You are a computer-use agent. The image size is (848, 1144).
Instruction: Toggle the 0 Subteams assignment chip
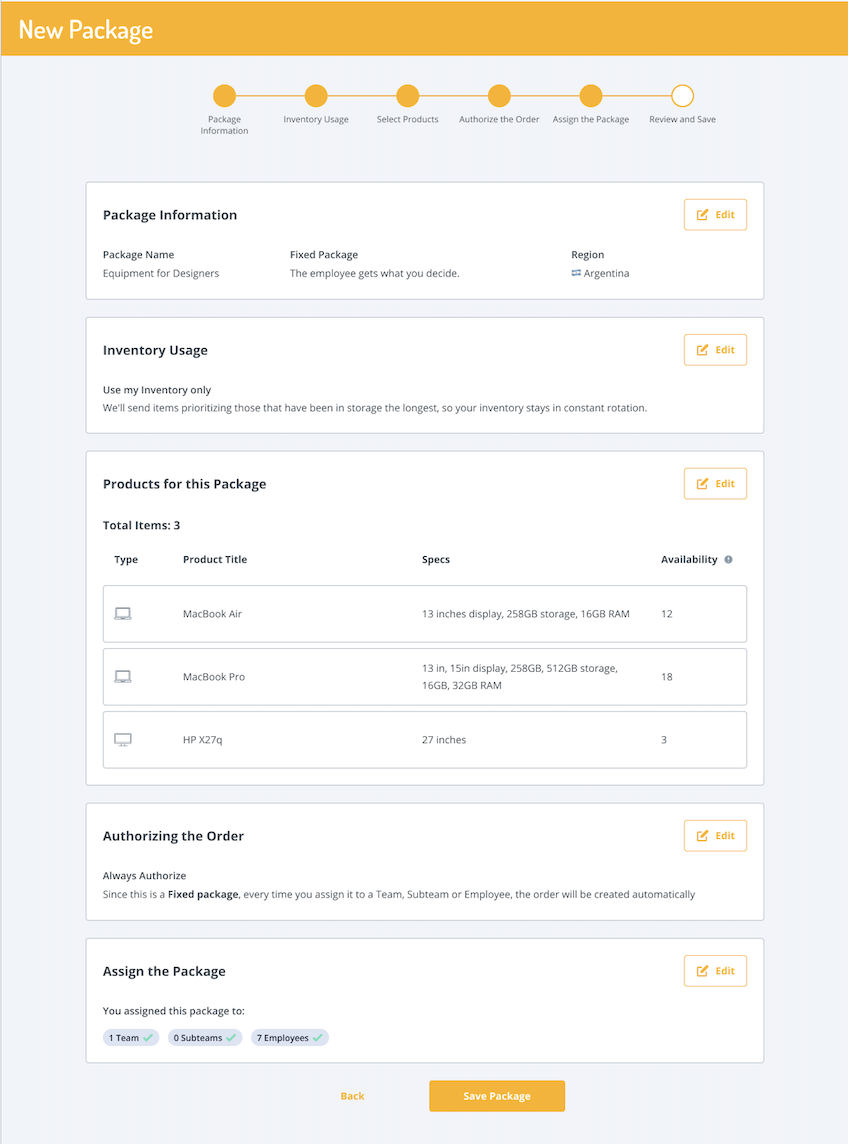[x=204, y=1037]
